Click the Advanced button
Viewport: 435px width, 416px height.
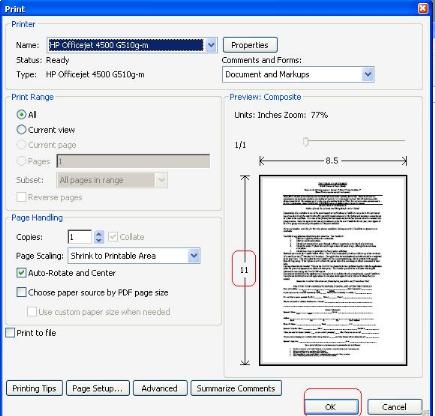click(x=160, y=388)
